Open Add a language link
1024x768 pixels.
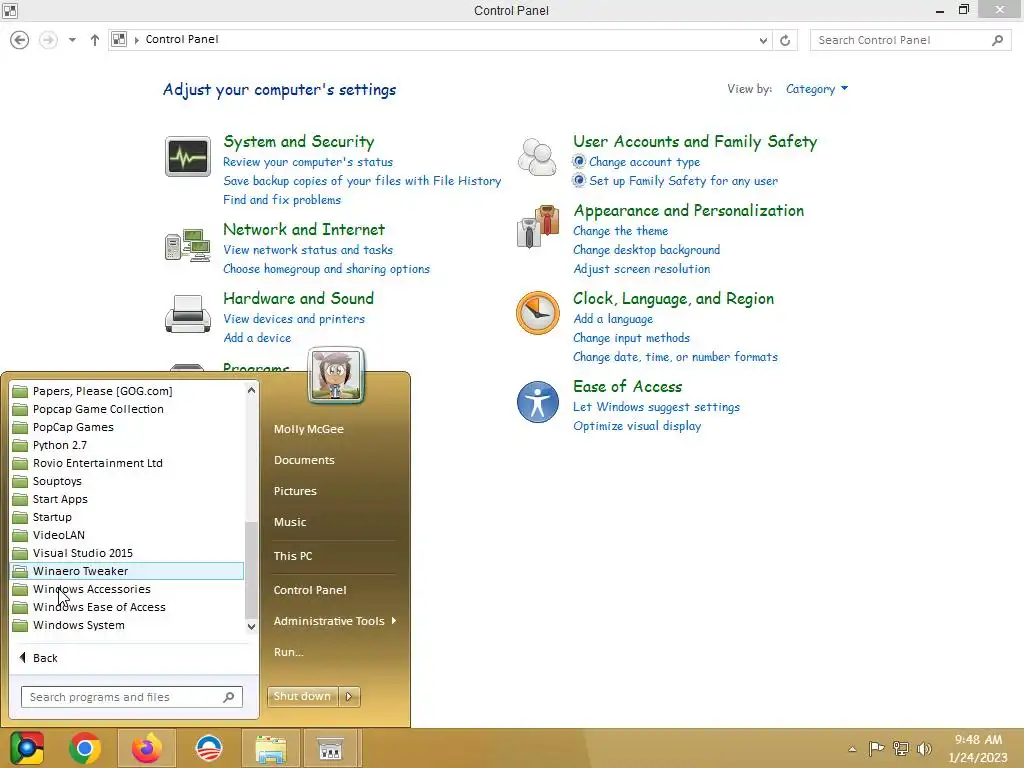click(613, 319)
